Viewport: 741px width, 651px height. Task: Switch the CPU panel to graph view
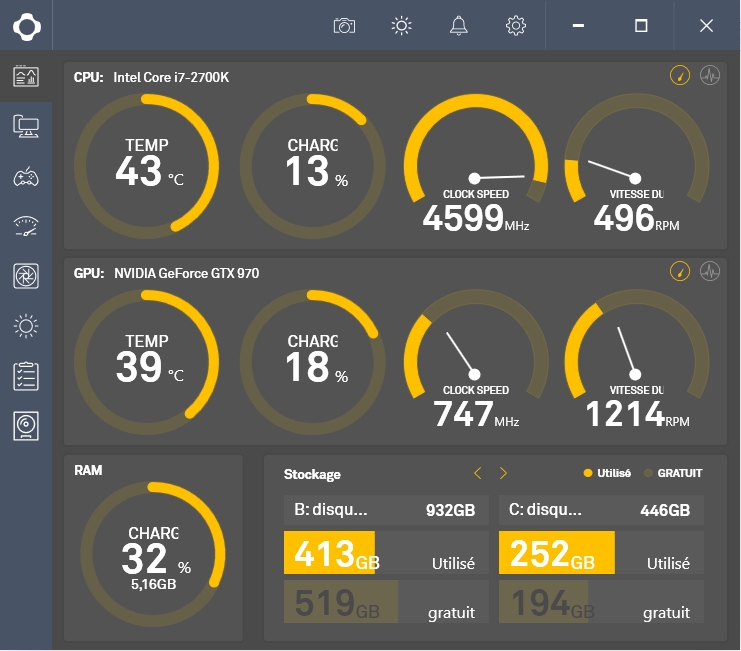point(710,76)
